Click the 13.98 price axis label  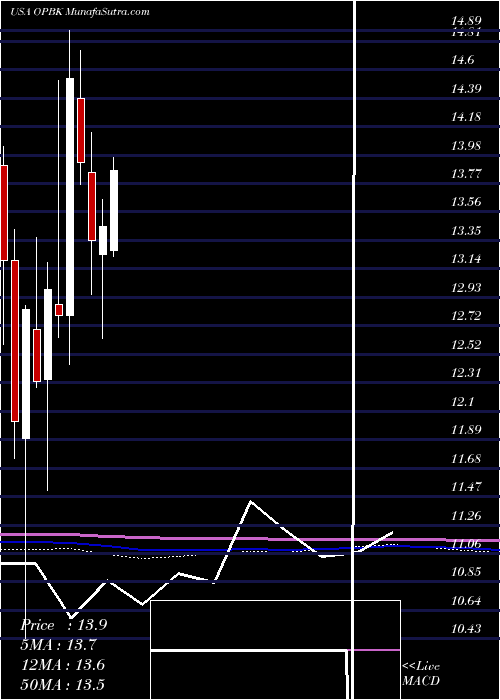click(x=466, y=145)
